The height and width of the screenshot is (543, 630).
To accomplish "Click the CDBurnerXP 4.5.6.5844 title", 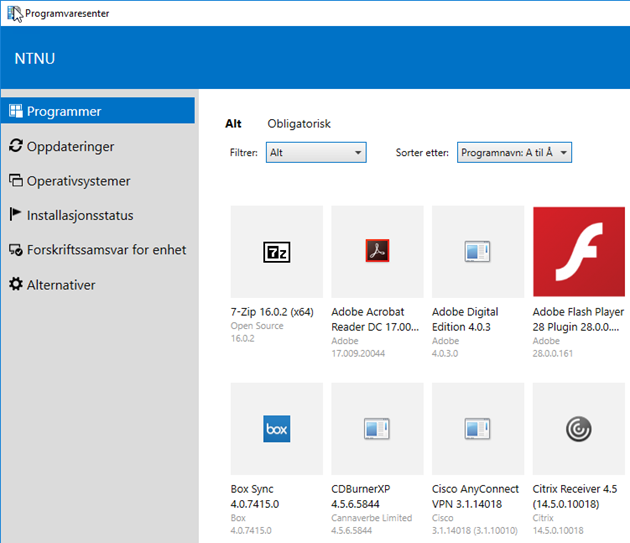I will [x=361, y=496].
